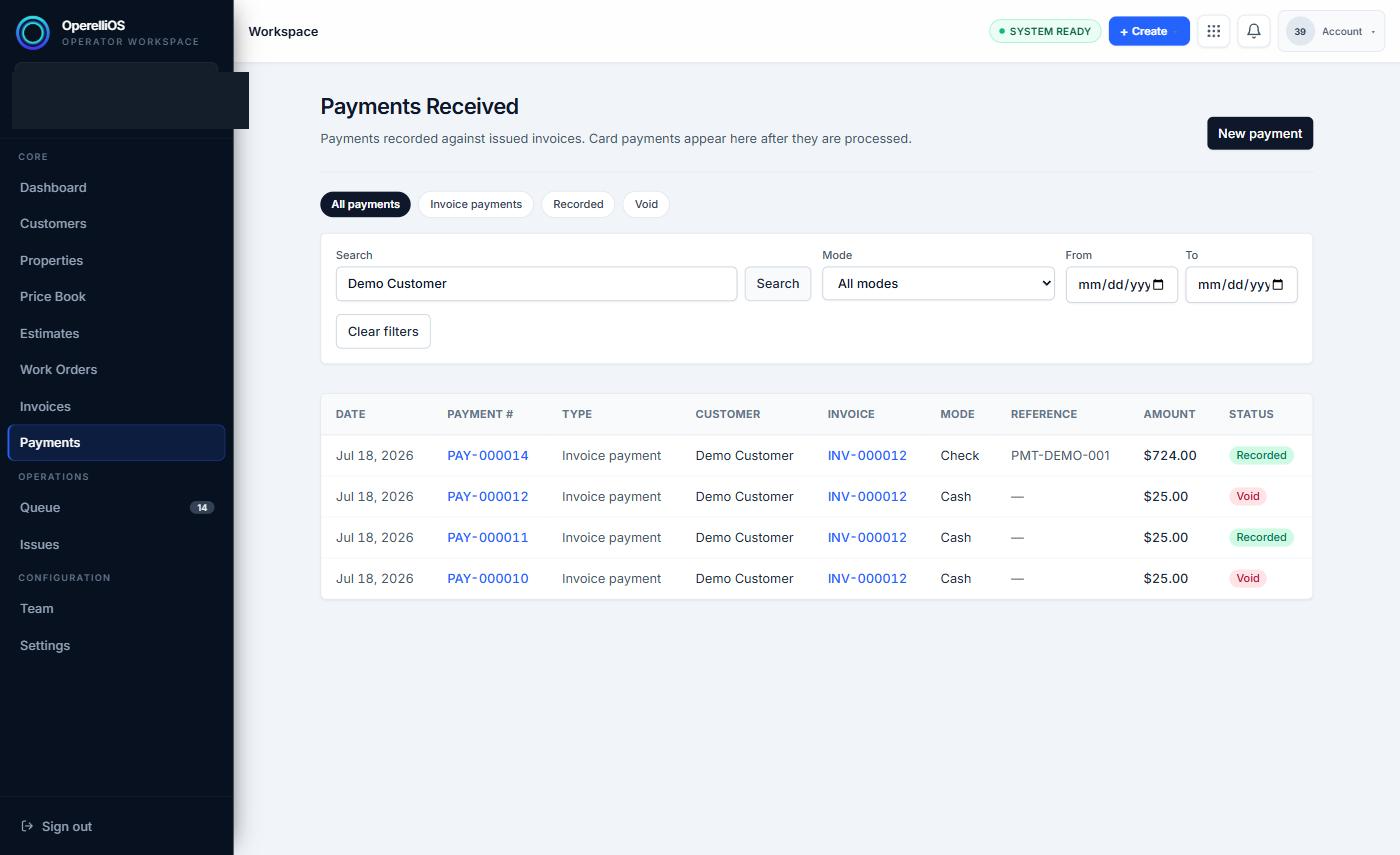The height and width of the screenshot is (855, 1400).
Task: Click the amount $724.00
Action: pyautogui.click(x=1170, y=456)
